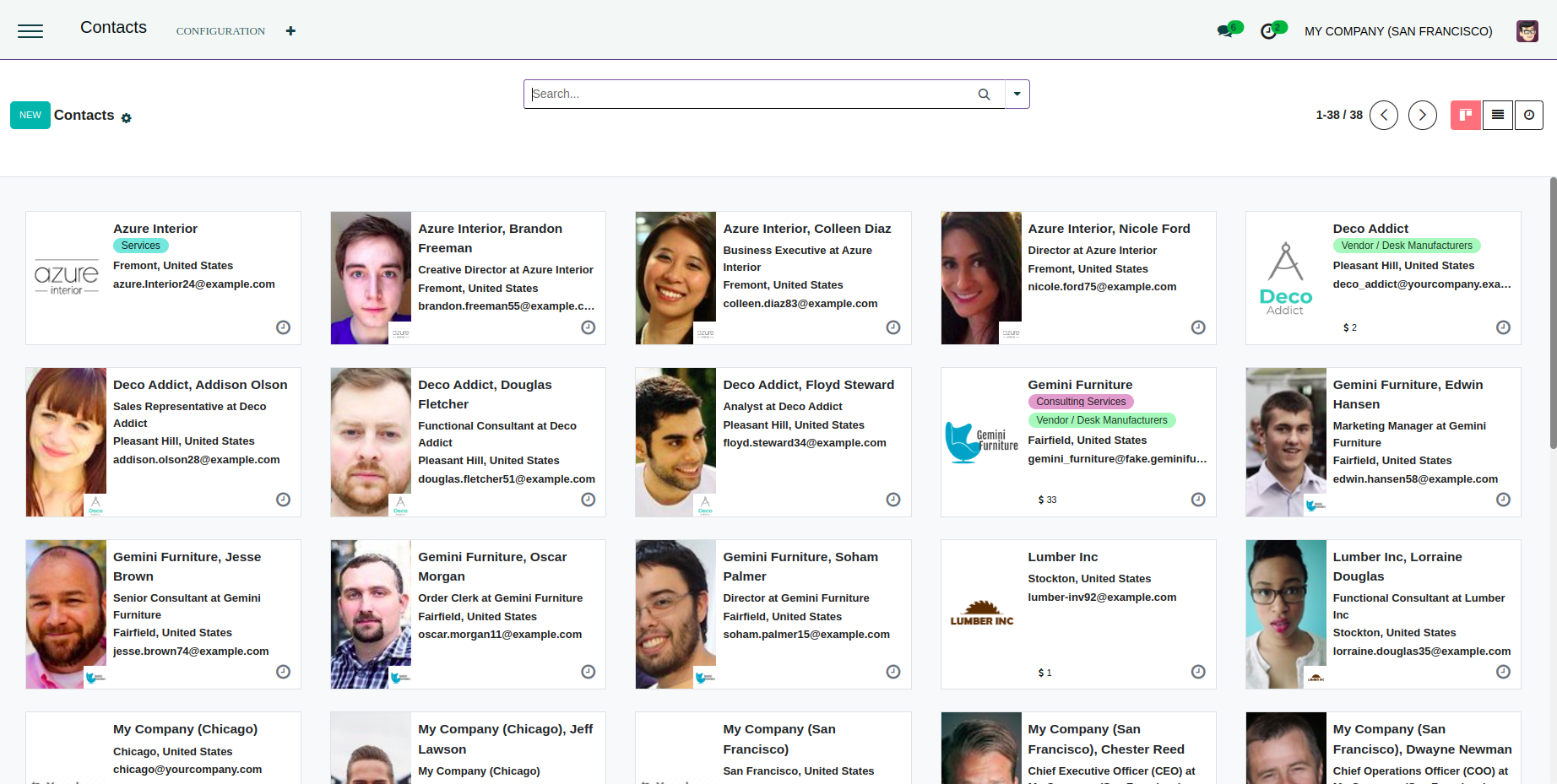Switch to kanban view
This screenshot has width=1557, height=784.
click(1466, 115)
